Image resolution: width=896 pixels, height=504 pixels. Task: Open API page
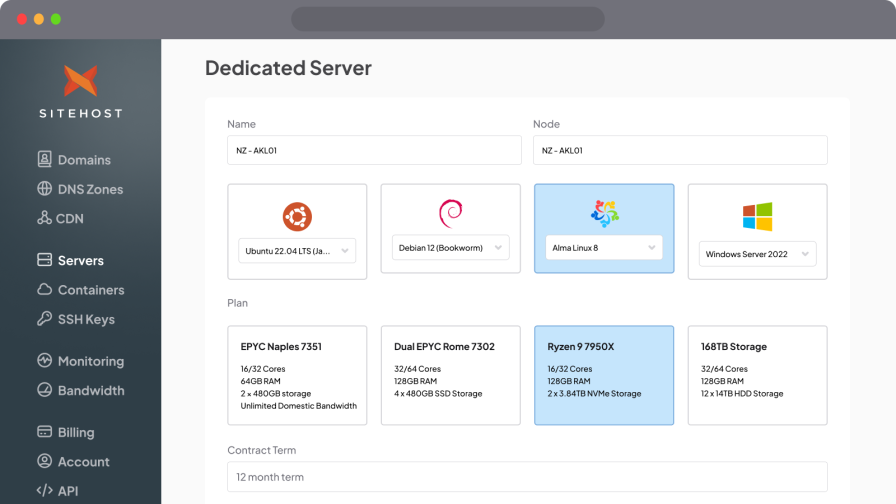tap(67, 491)
